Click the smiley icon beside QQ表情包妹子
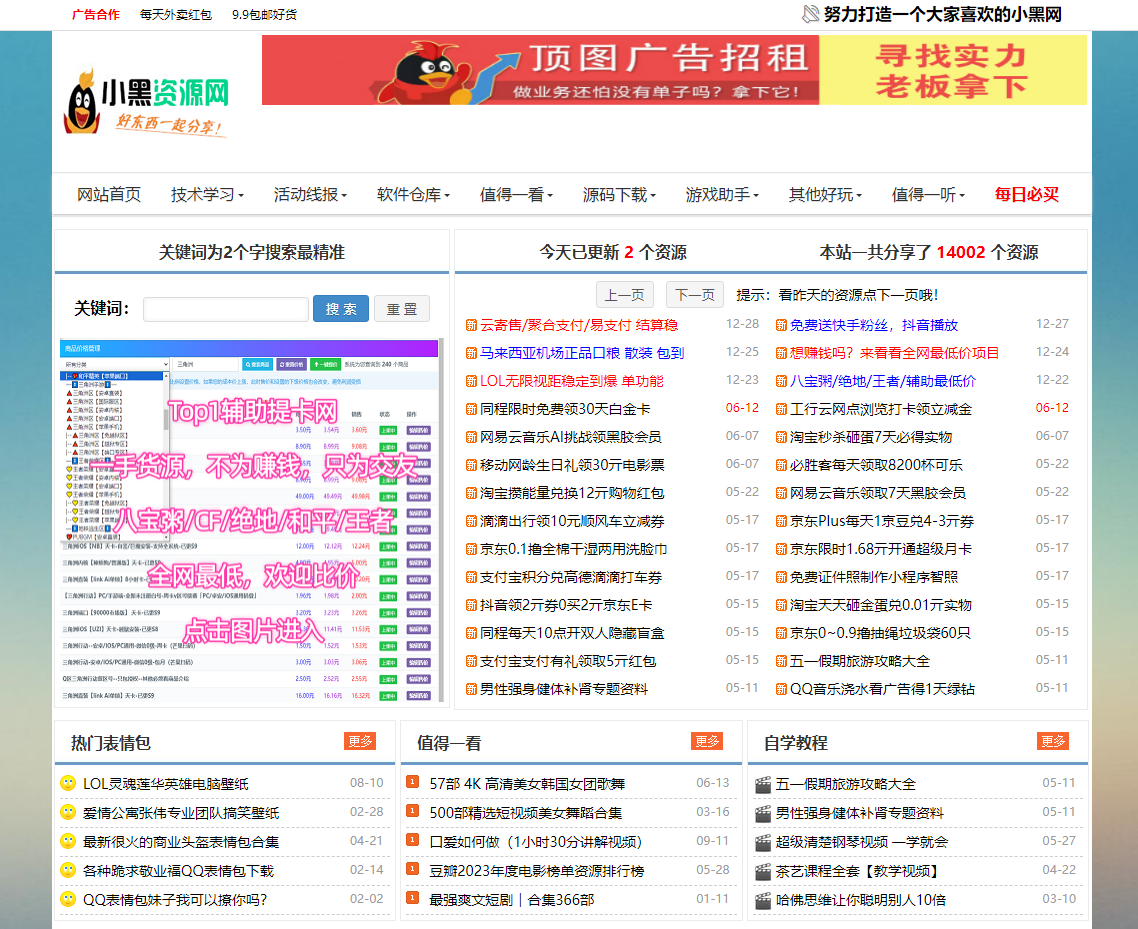This screenshot has width=1138, height=929. click(67, 899)
